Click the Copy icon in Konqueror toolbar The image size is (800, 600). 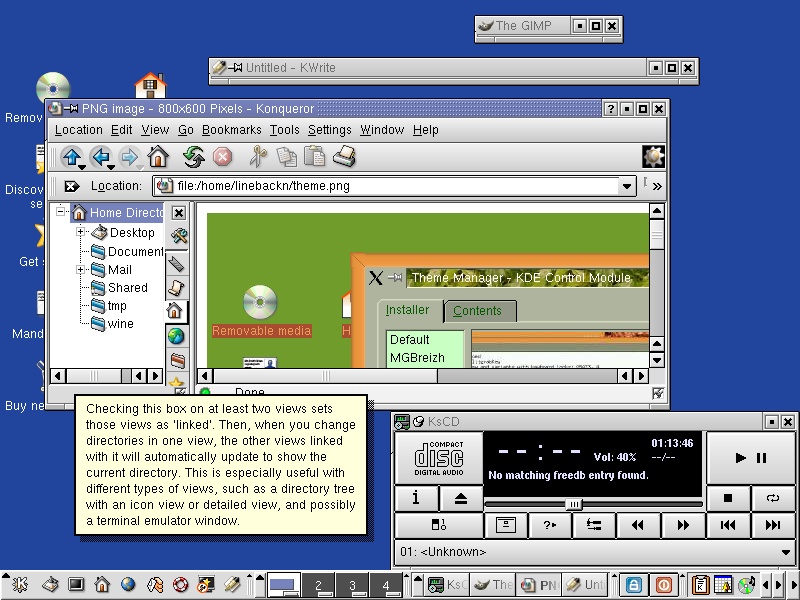point(286,157)
